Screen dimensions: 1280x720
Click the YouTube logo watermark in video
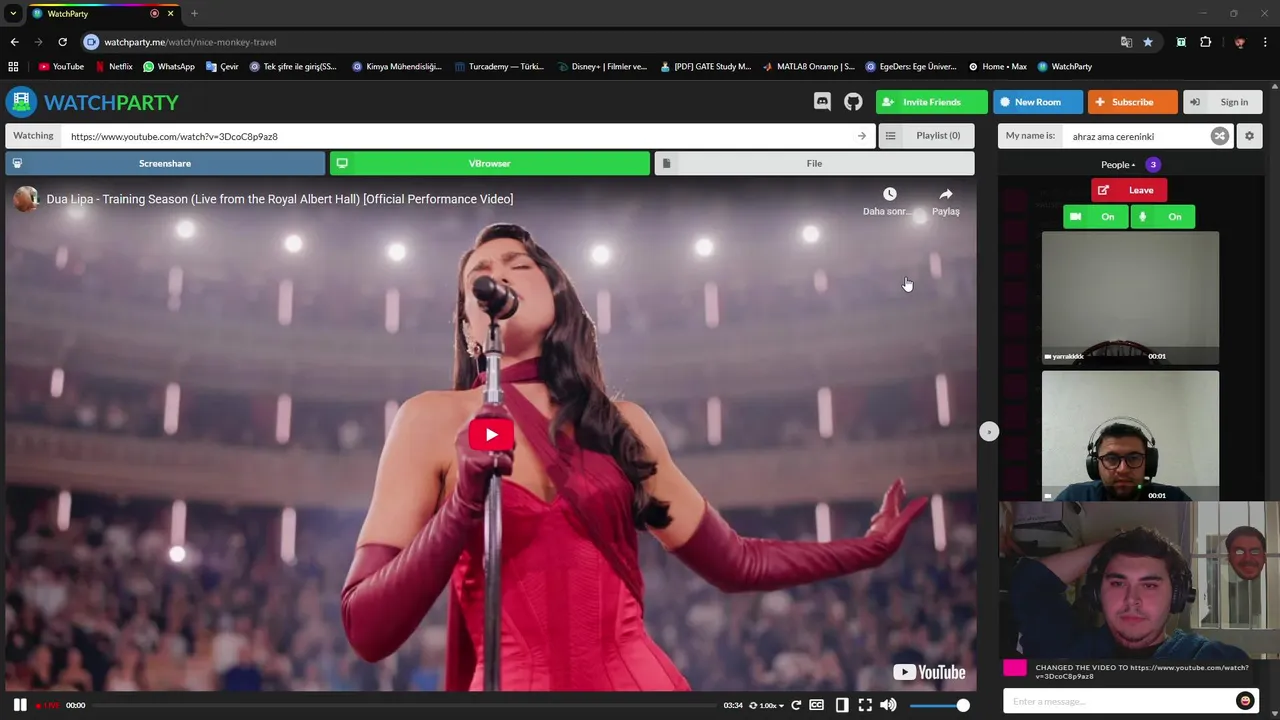pos(929,672)
